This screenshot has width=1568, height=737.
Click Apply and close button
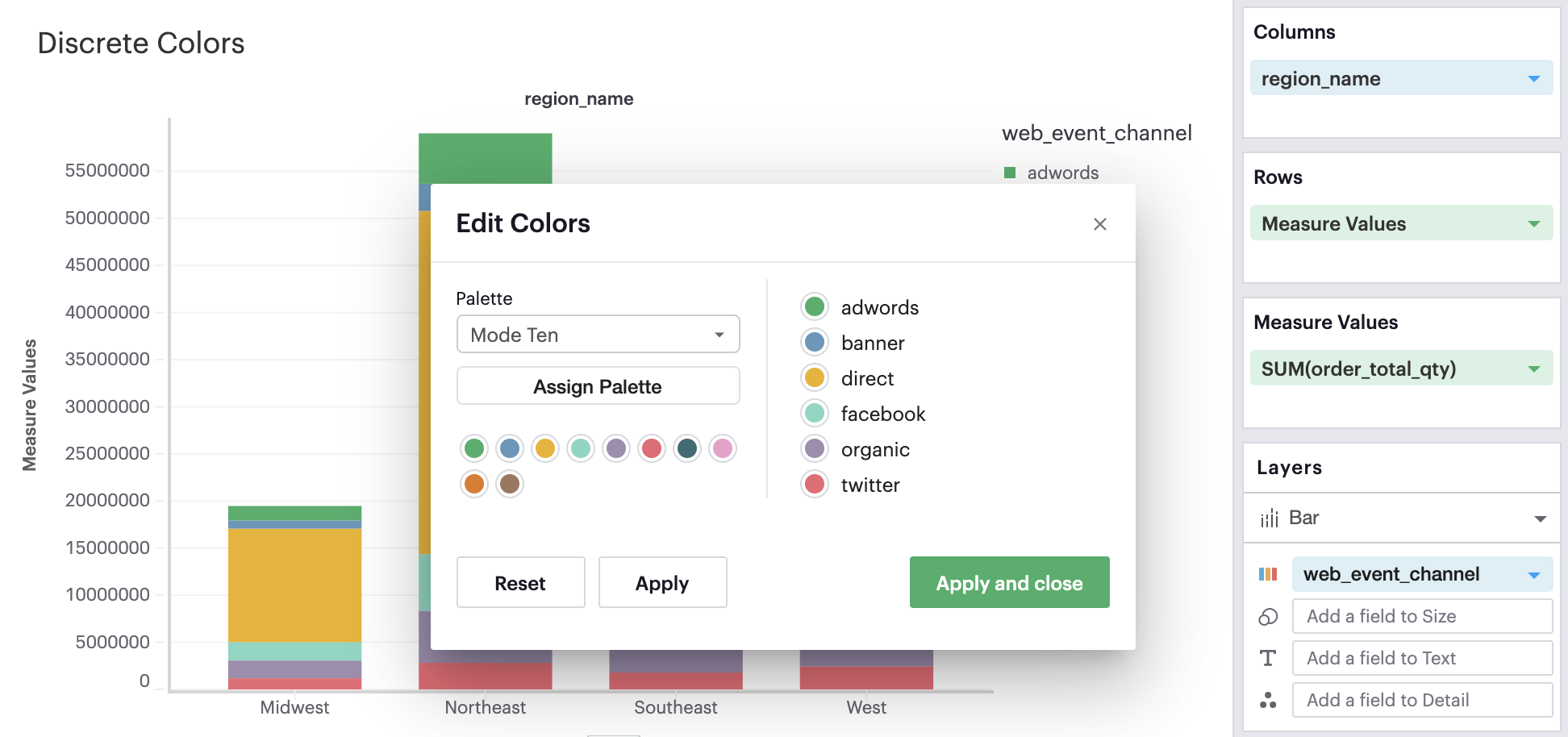[1009, 583]
